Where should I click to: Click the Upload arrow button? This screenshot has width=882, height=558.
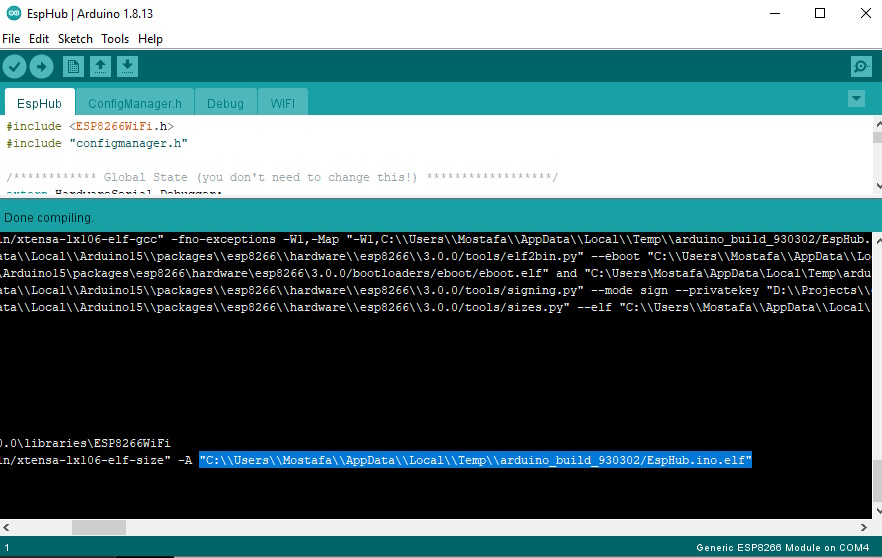[42, 67]
